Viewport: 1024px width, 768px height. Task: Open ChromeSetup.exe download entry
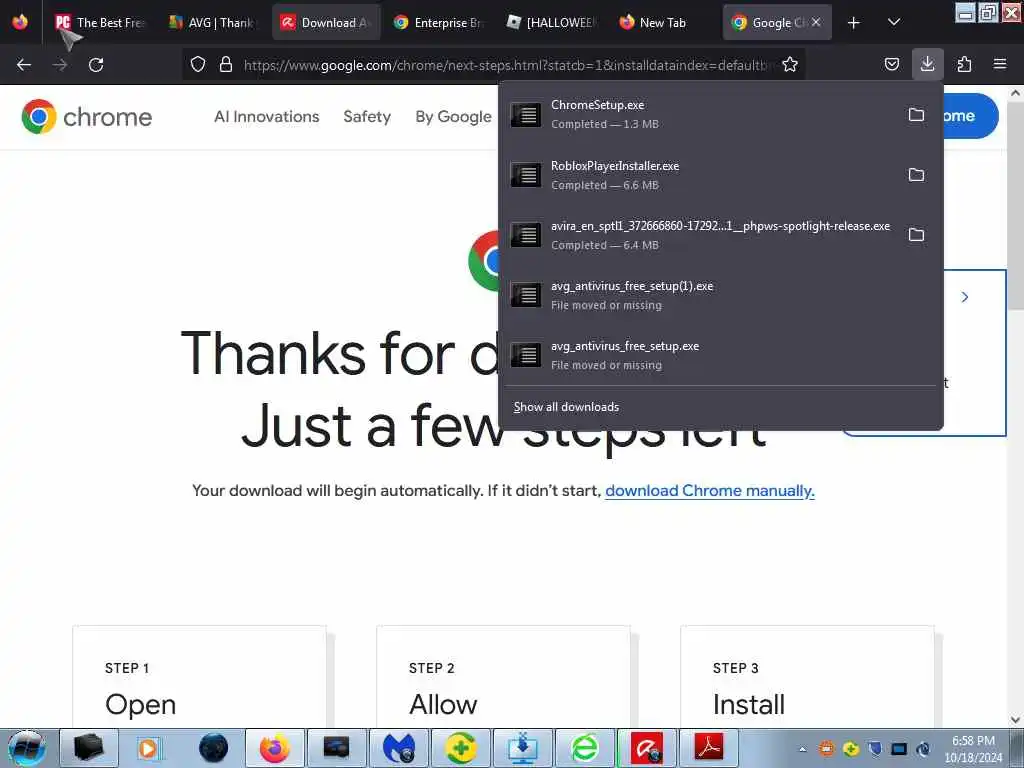click(x=703, y=115)
